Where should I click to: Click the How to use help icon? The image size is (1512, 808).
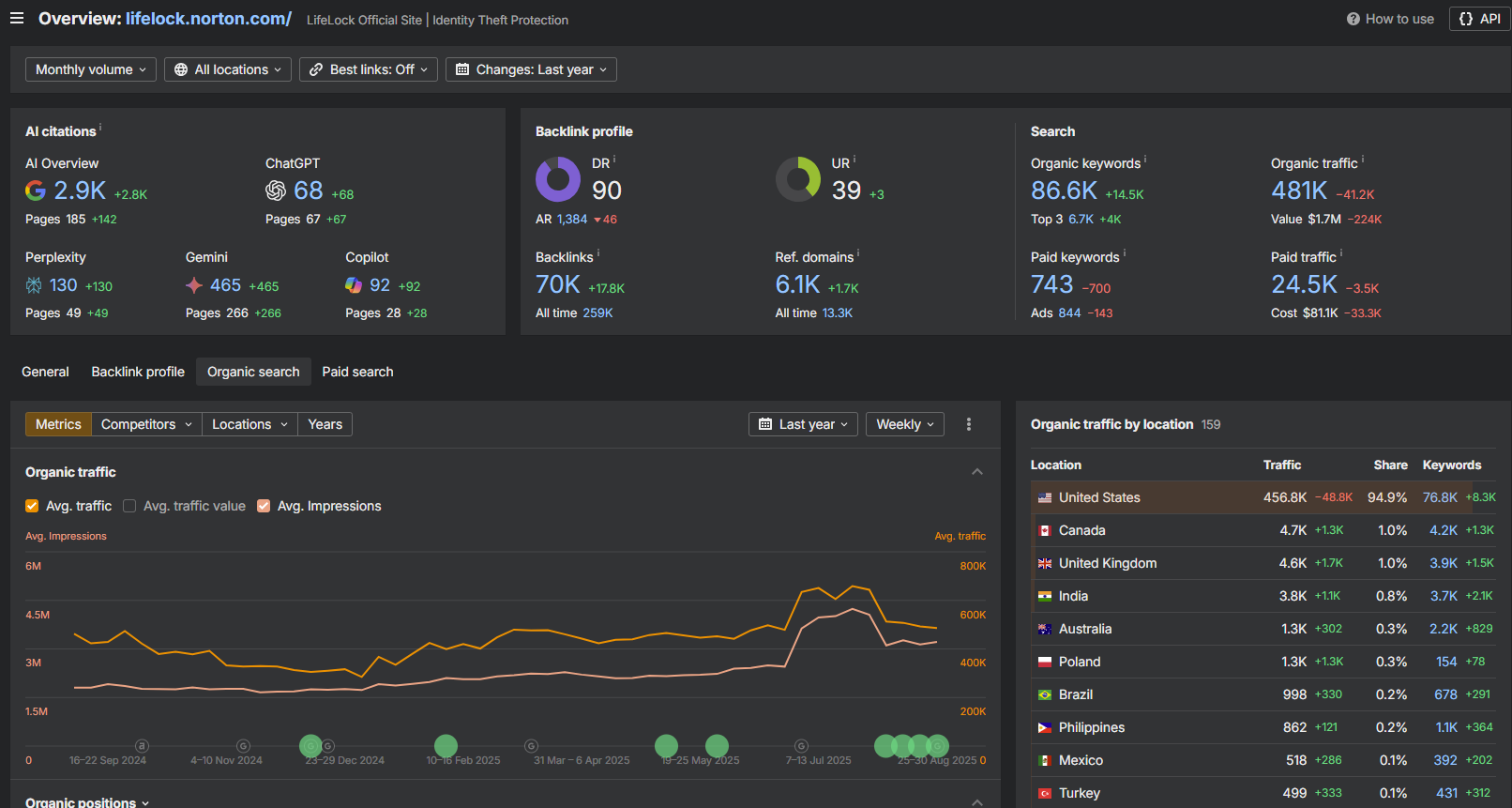pos(1353,19)
